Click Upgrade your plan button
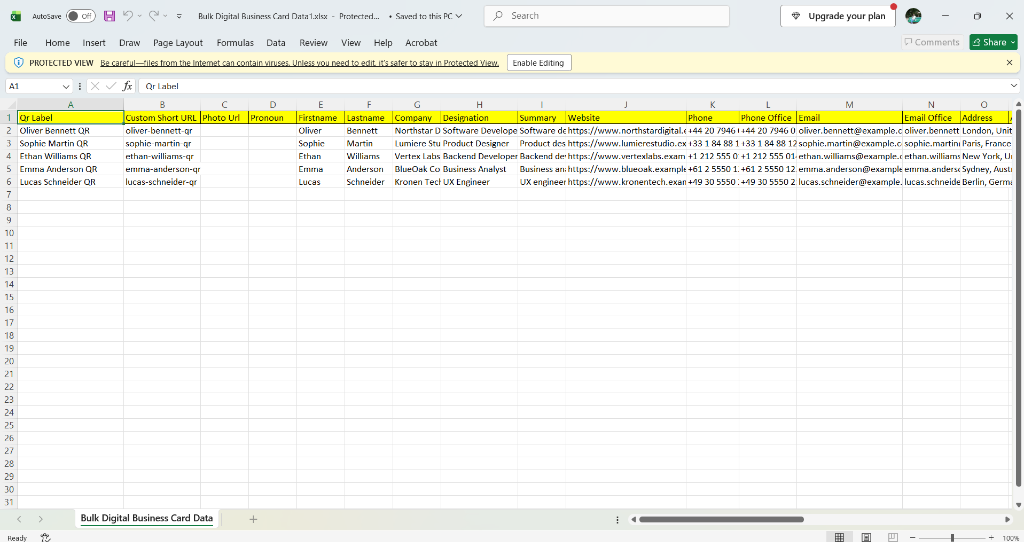1024x542 pixels. 839,16
